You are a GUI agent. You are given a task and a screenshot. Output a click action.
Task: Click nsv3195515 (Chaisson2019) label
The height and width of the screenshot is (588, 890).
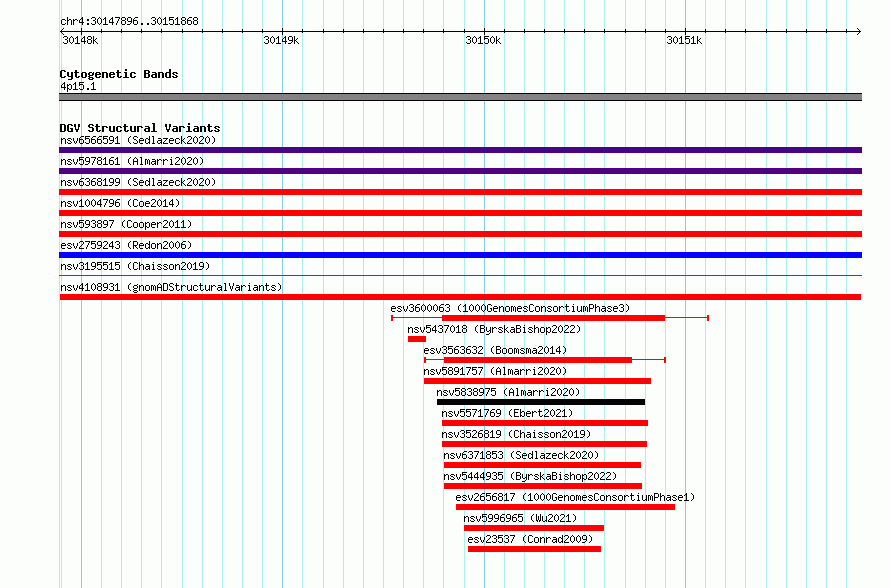pos(135,266)
